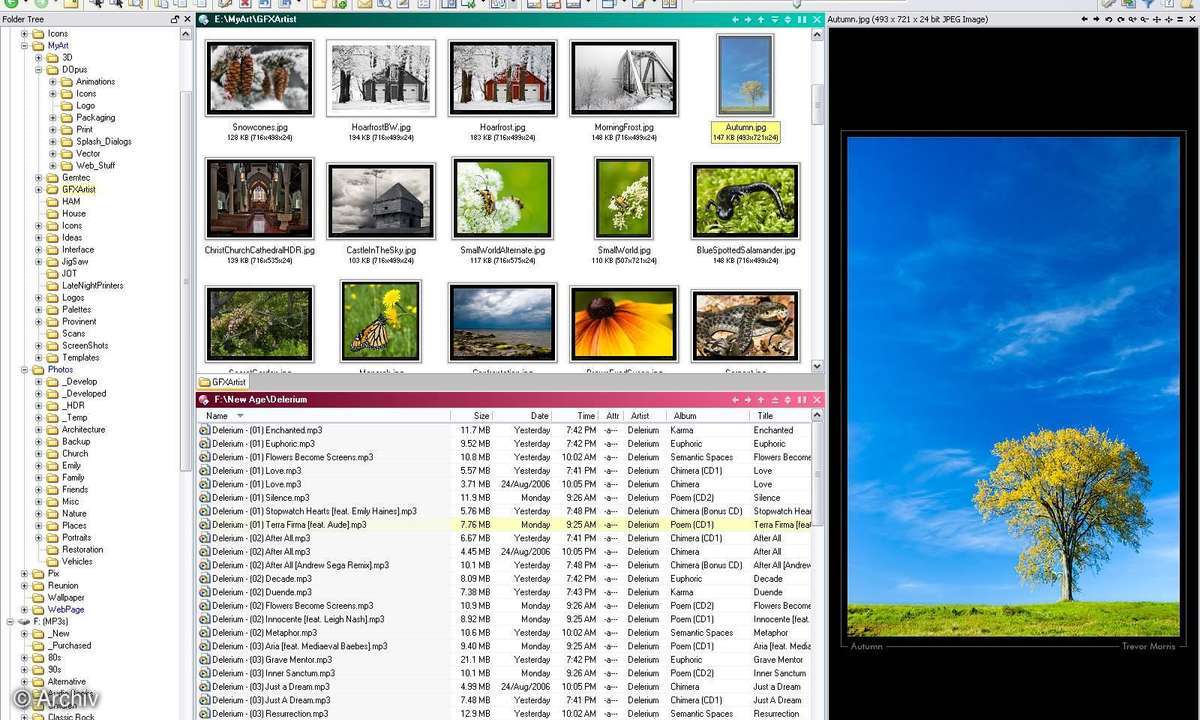
Task: Close the Folder Tree panel
Action: 187,19
